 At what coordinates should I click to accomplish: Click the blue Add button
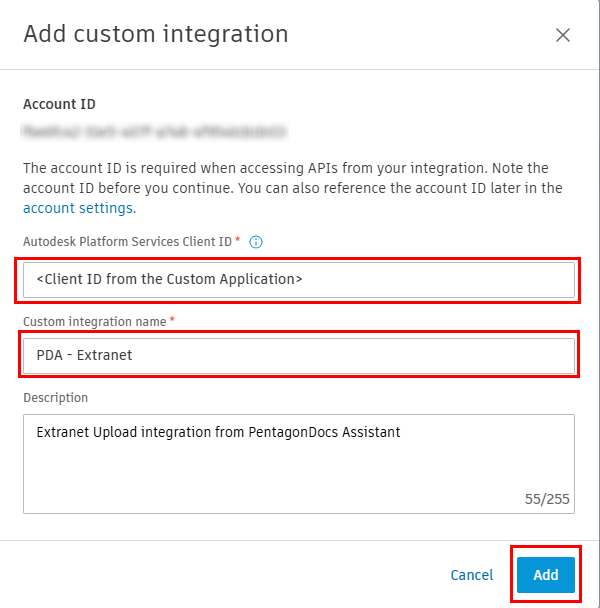point(545,575)
